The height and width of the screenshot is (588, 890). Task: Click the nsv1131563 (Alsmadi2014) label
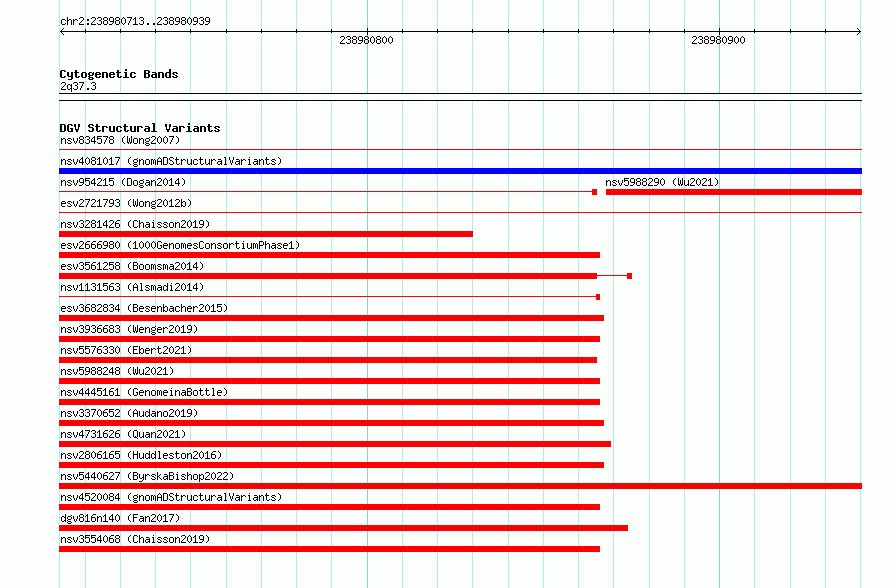(132, 287)
